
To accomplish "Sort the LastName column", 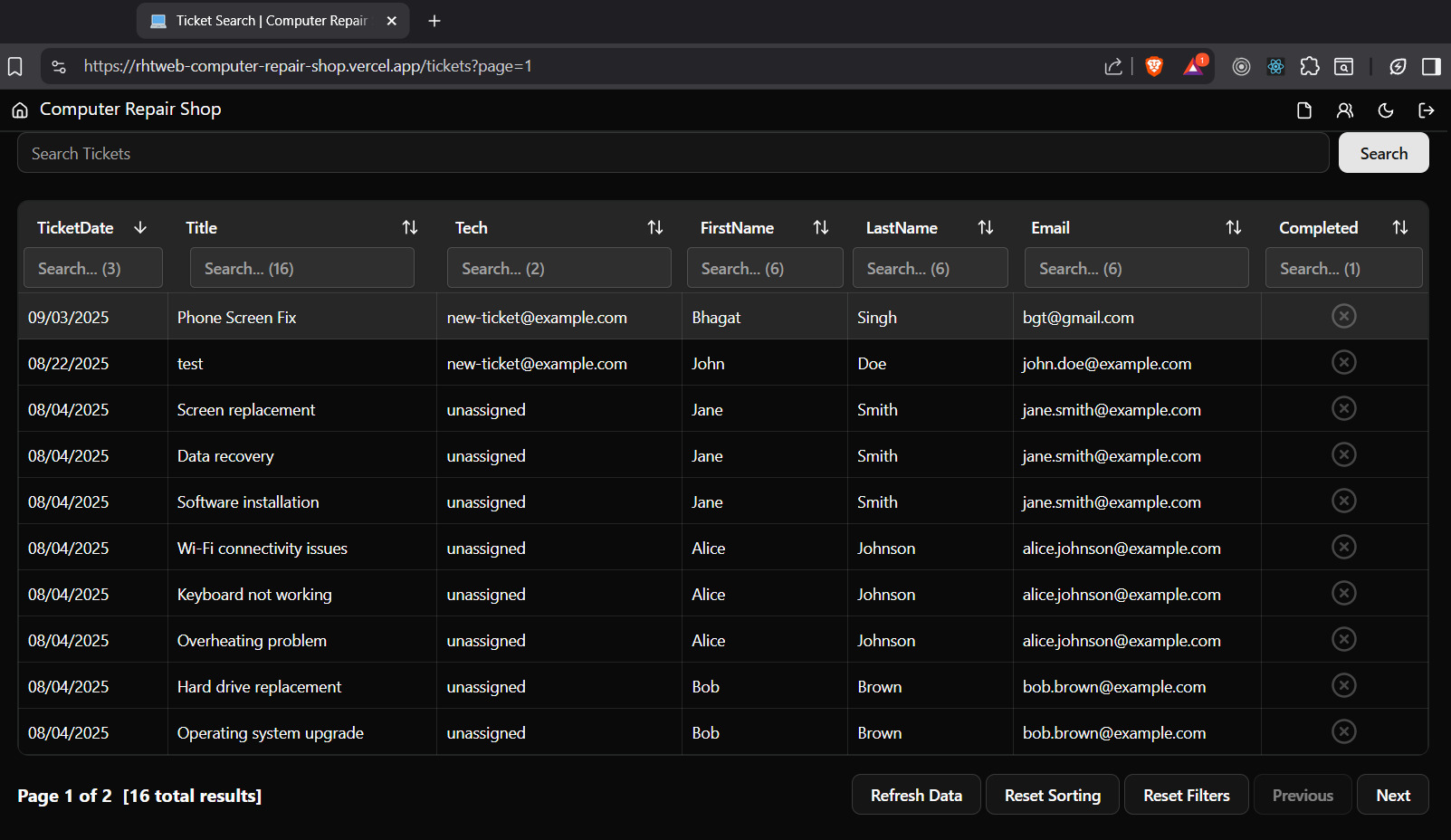I will [986, 227].
